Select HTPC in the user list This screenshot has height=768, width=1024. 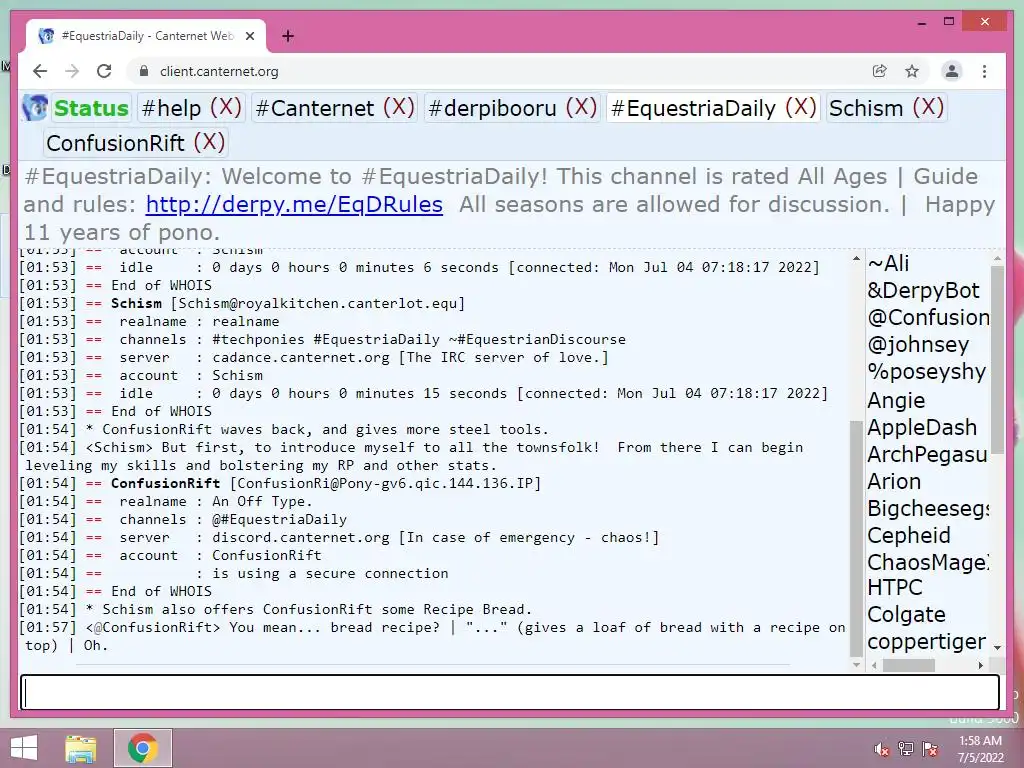[x=895, y=588]
